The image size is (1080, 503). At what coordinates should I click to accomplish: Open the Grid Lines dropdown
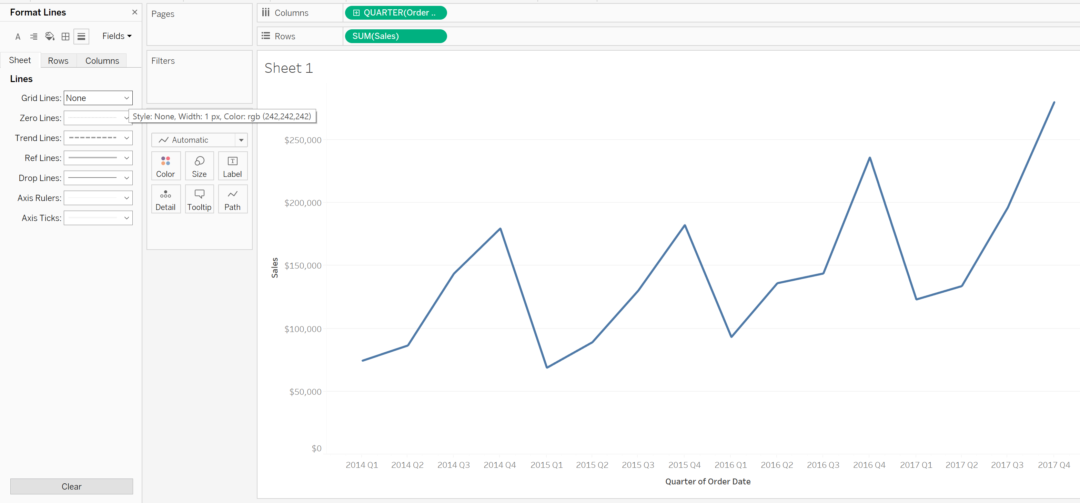click(98, 98)
